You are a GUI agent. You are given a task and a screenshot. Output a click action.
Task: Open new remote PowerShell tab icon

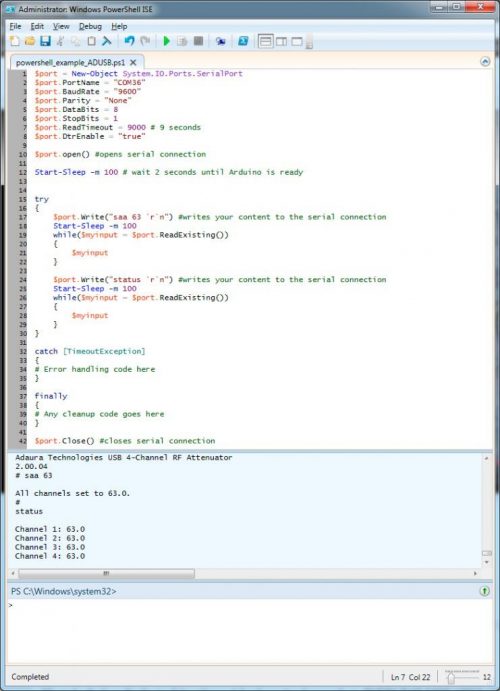[x=221, y=41]
